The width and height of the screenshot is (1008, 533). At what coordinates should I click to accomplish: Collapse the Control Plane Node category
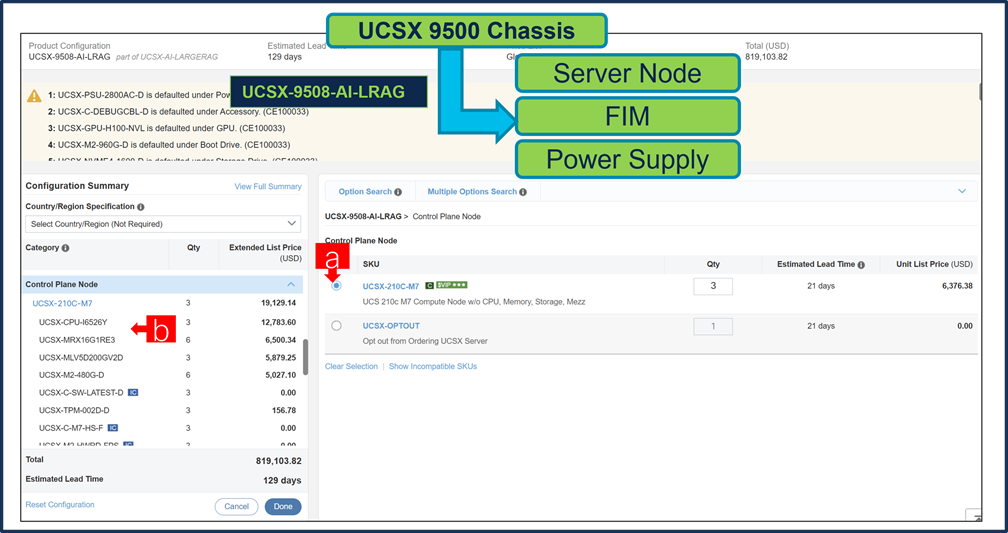pos(291,284)
